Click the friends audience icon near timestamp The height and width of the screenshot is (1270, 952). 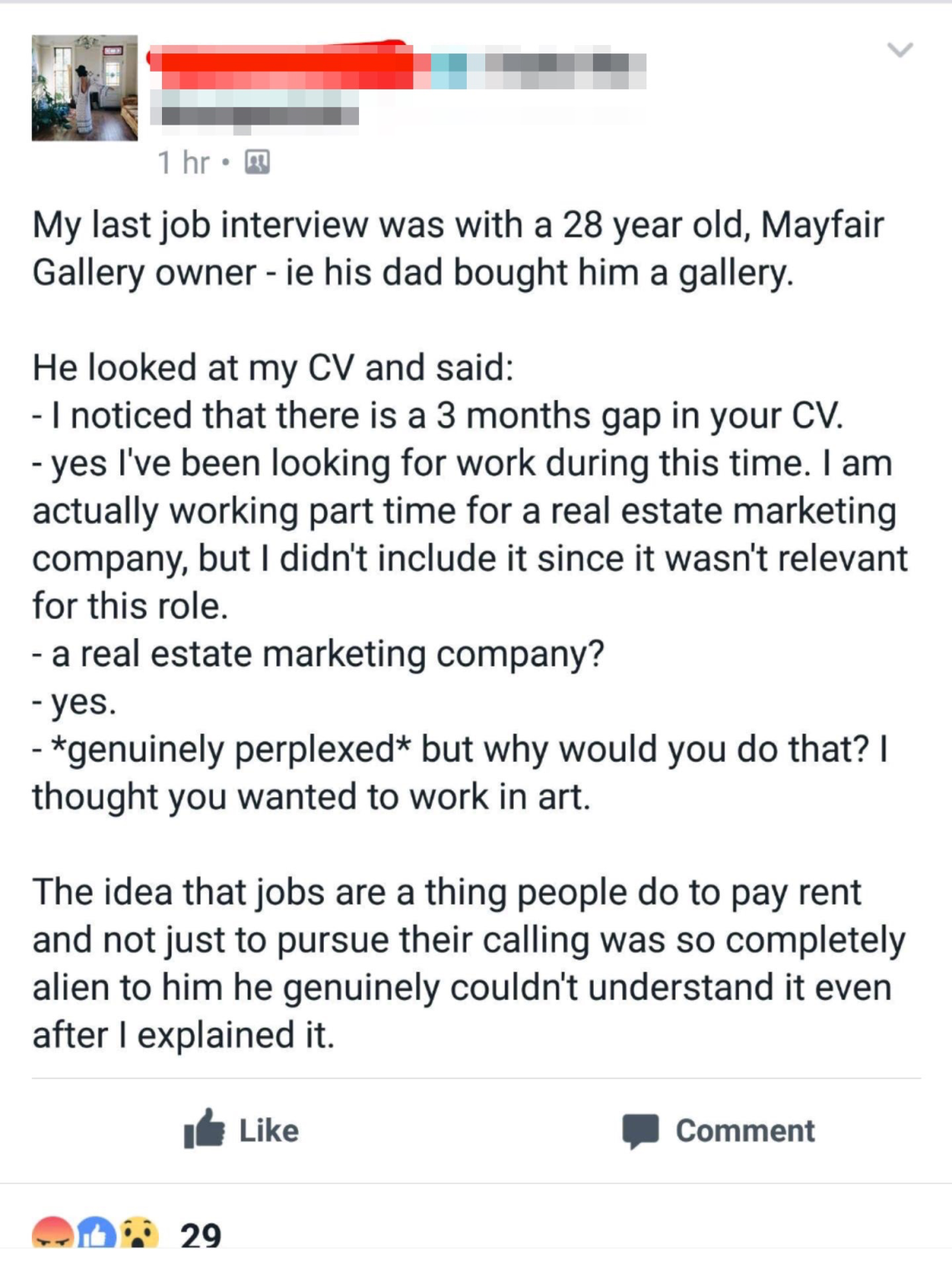pos(257,162)
